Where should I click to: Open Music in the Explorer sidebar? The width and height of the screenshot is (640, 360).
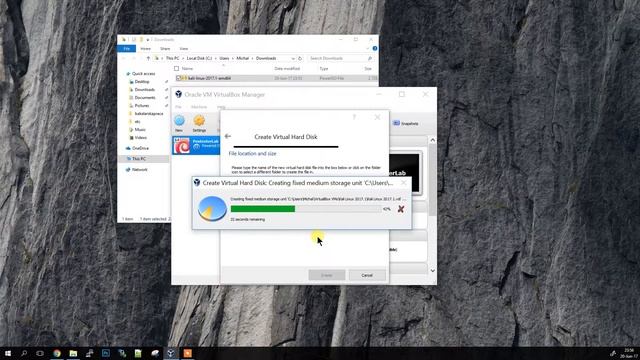(140, 129)
